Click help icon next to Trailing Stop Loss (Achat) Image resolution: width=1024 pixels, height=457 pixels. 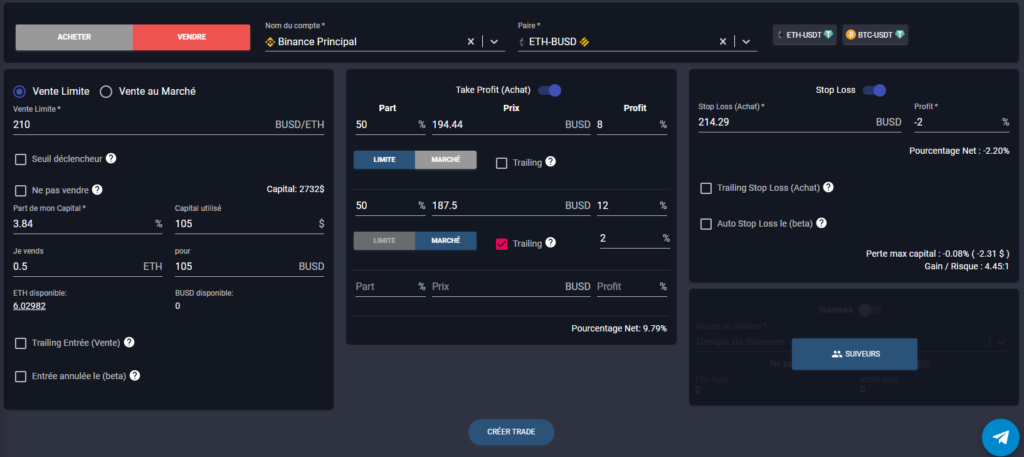click(828, 187)
